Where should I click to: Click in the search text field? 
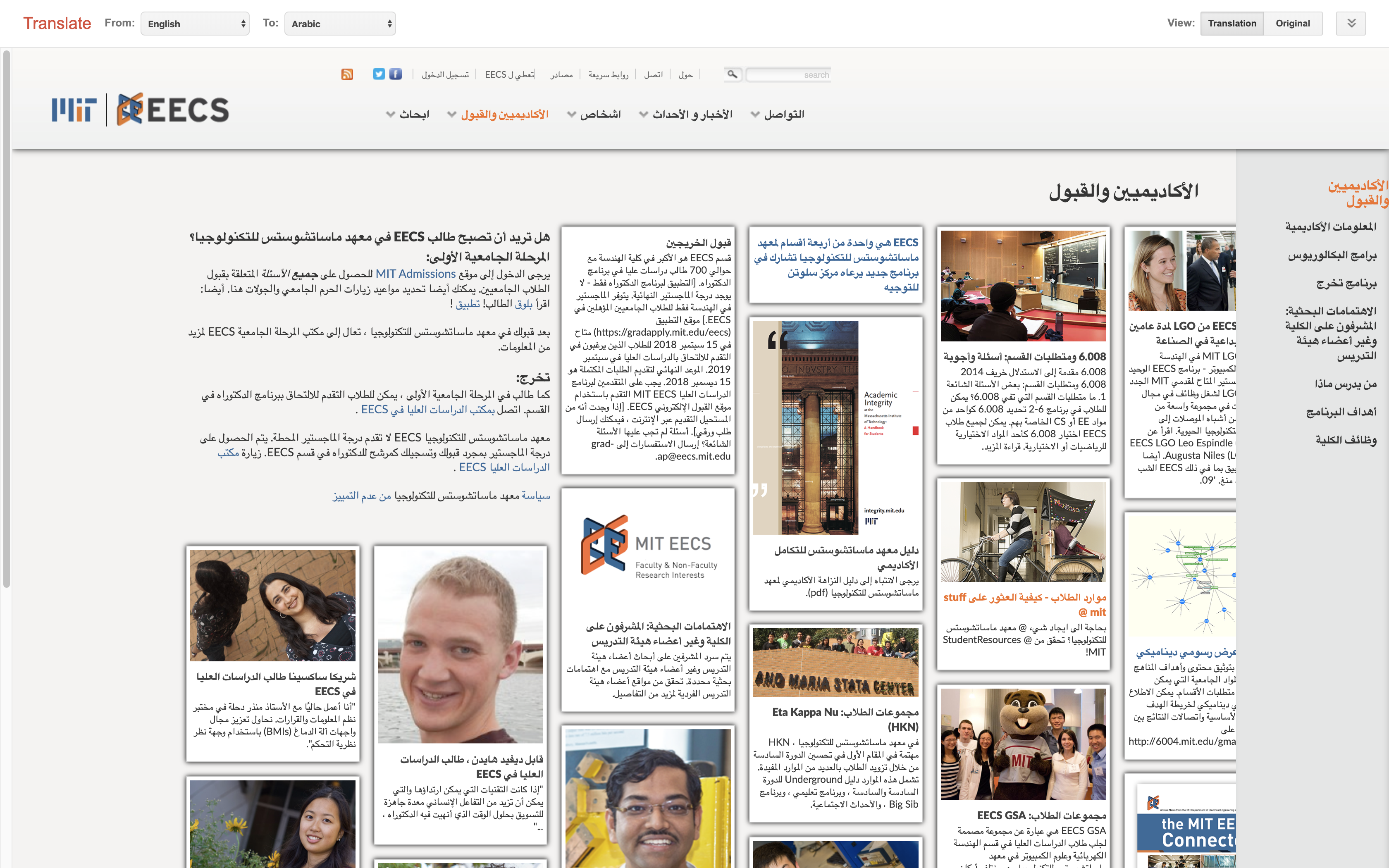coord(788,75)
